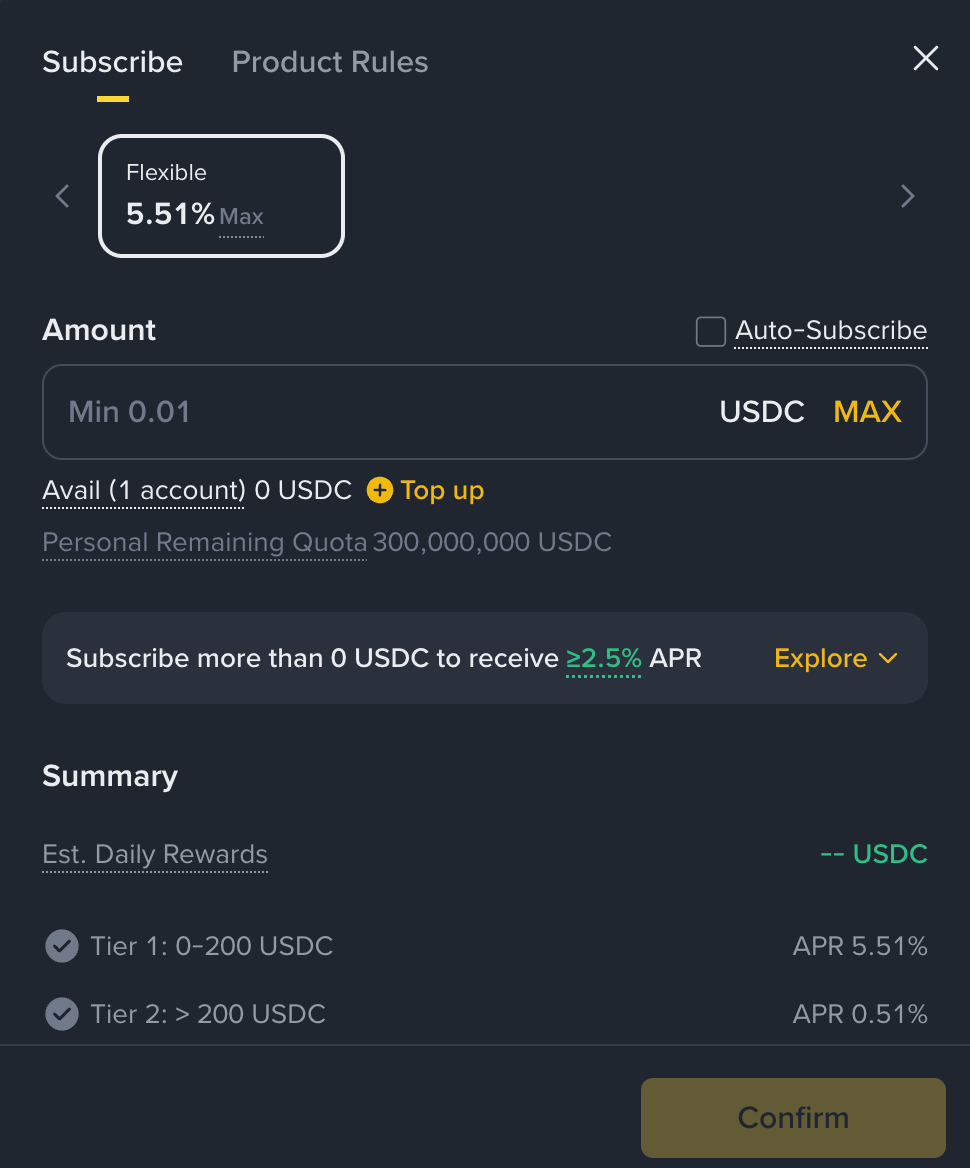Screen dimensions: 970x1168
Task: Click the Est. Daily Rewards label
Action: [x=155, y=855]
